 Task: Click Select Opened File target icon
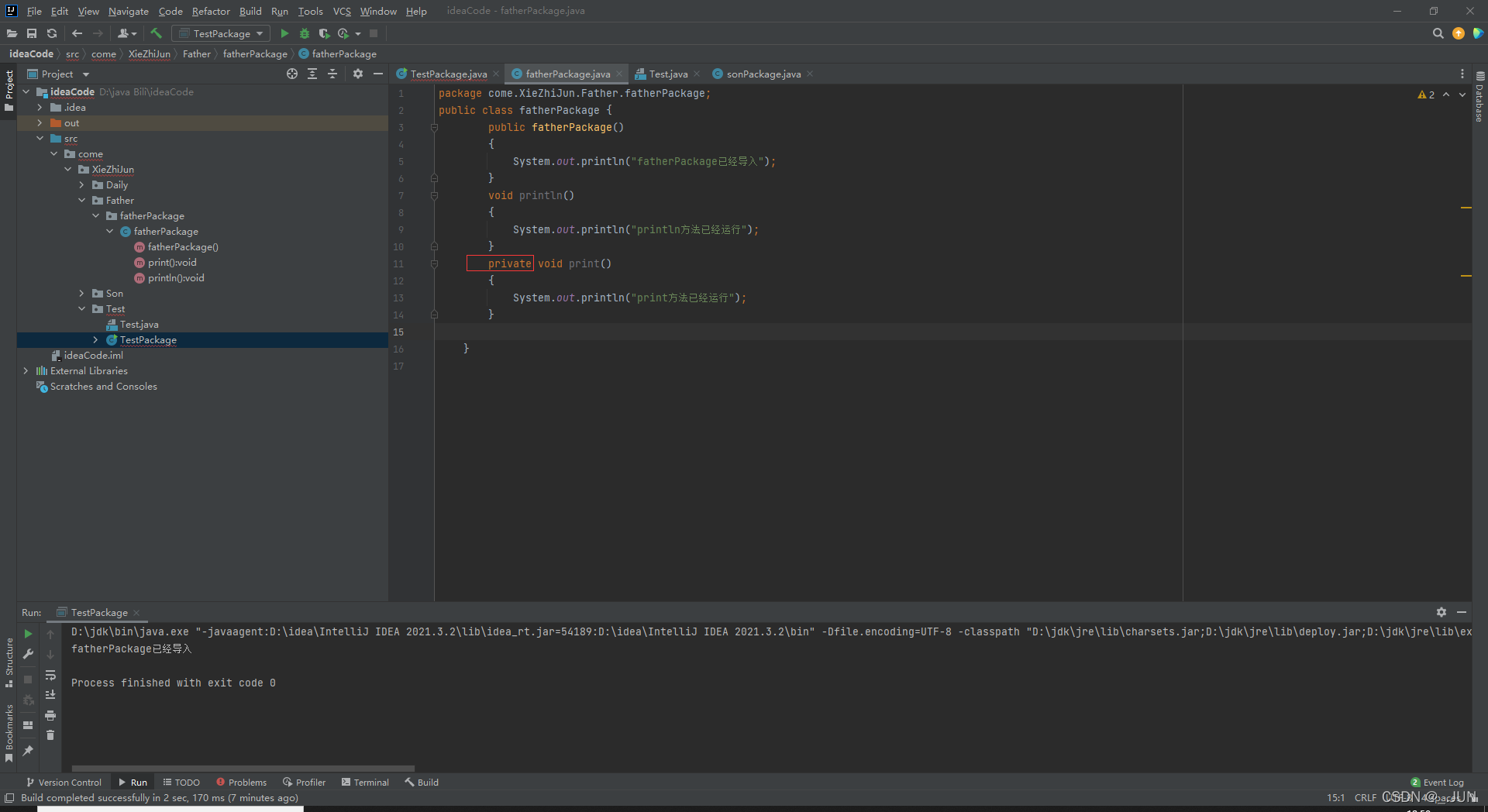click(292, 74)
